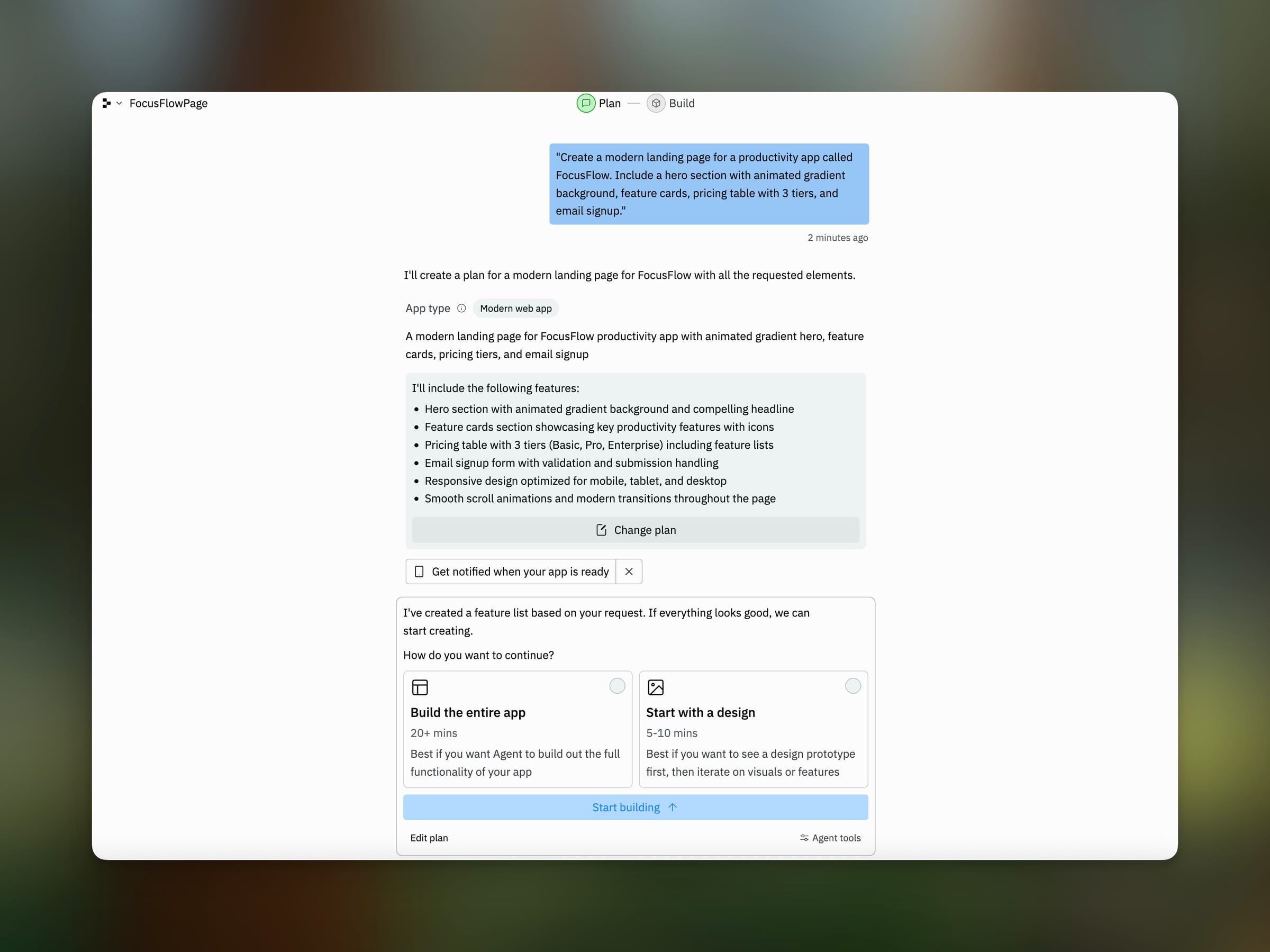Select the Build the entire app radio
This screenshot has height=952, width=1270.
pyautogui.click(x=616, y=686)
